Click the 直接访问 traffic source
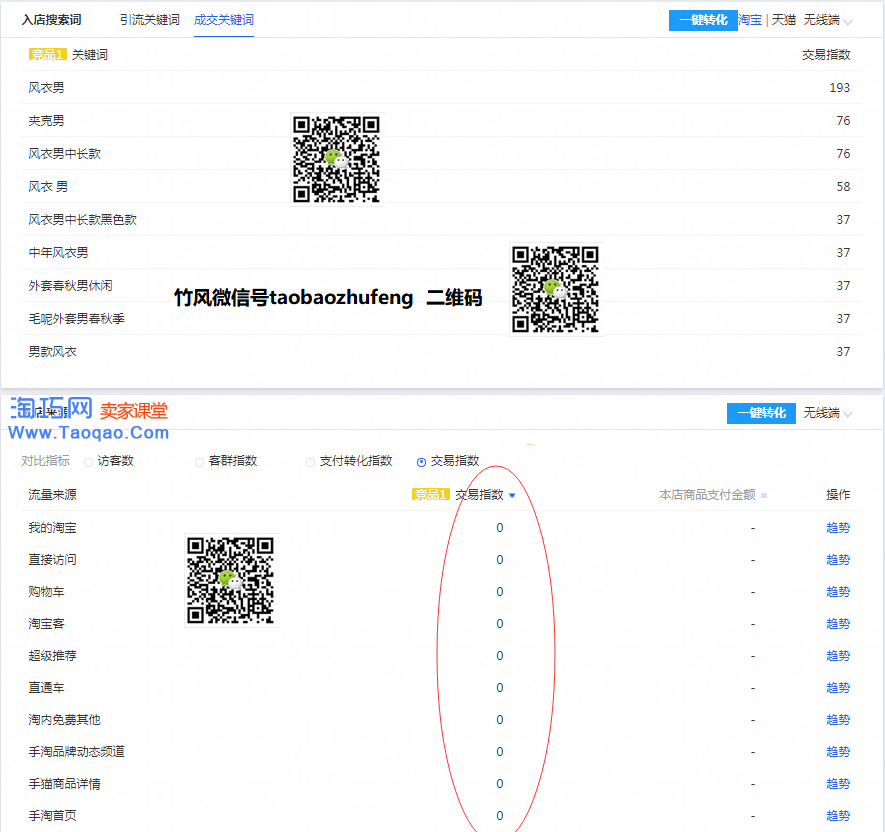 (x=52, y=560)
